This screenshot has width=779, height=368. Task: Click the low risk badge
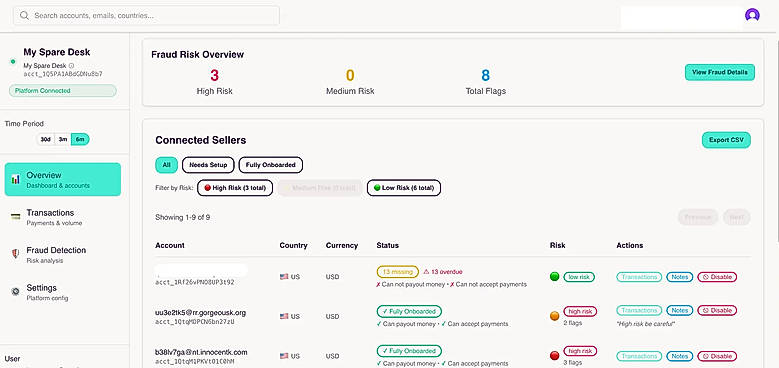pyautogui.click(x=579, y=277)
